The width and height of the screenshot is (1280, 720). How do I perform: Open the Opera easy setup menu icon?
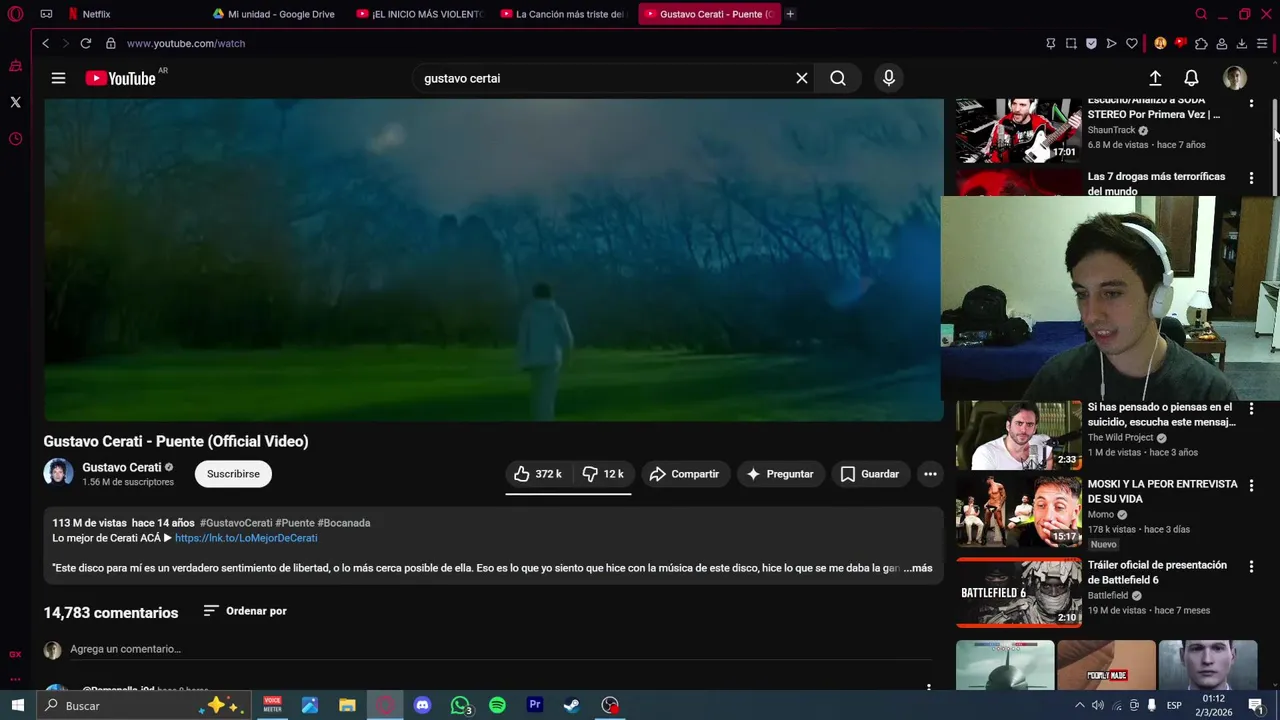pos(1262,43)
